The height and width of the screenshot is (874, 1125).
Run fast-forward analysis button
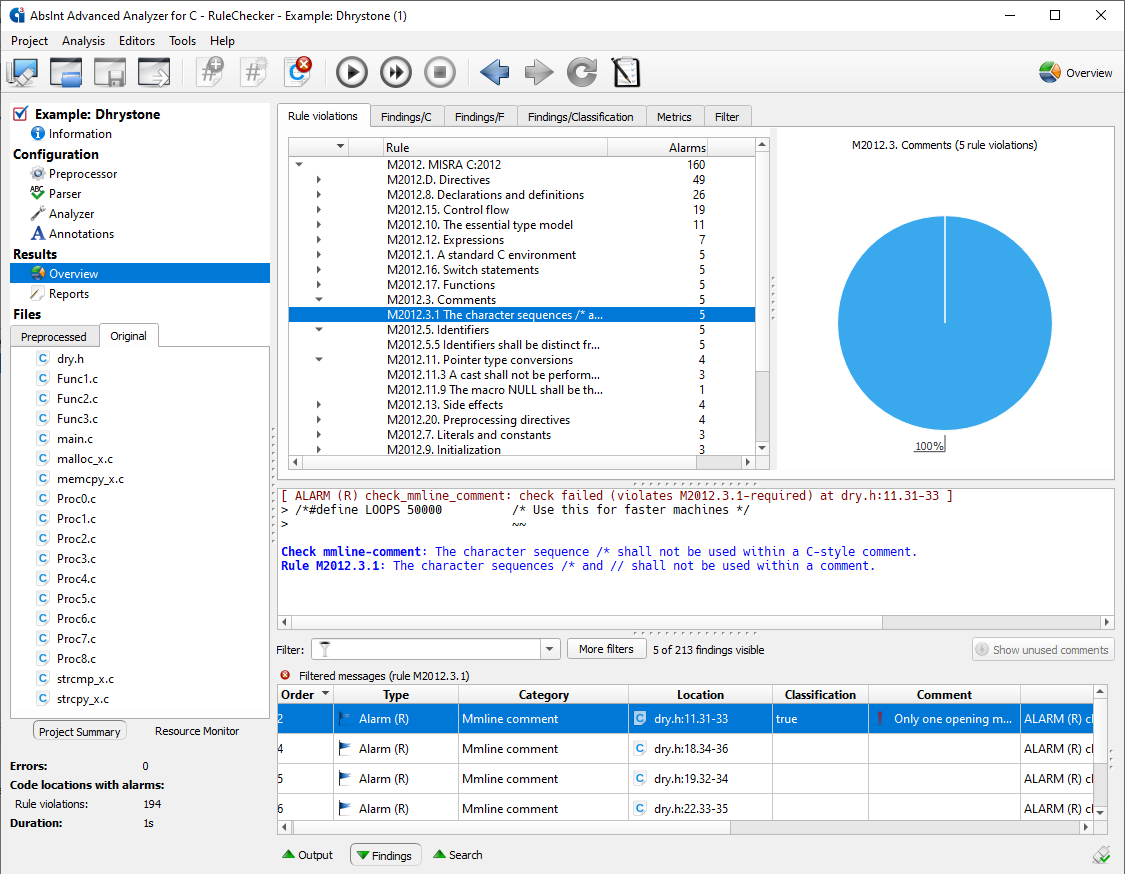click(x=396, y=72)
